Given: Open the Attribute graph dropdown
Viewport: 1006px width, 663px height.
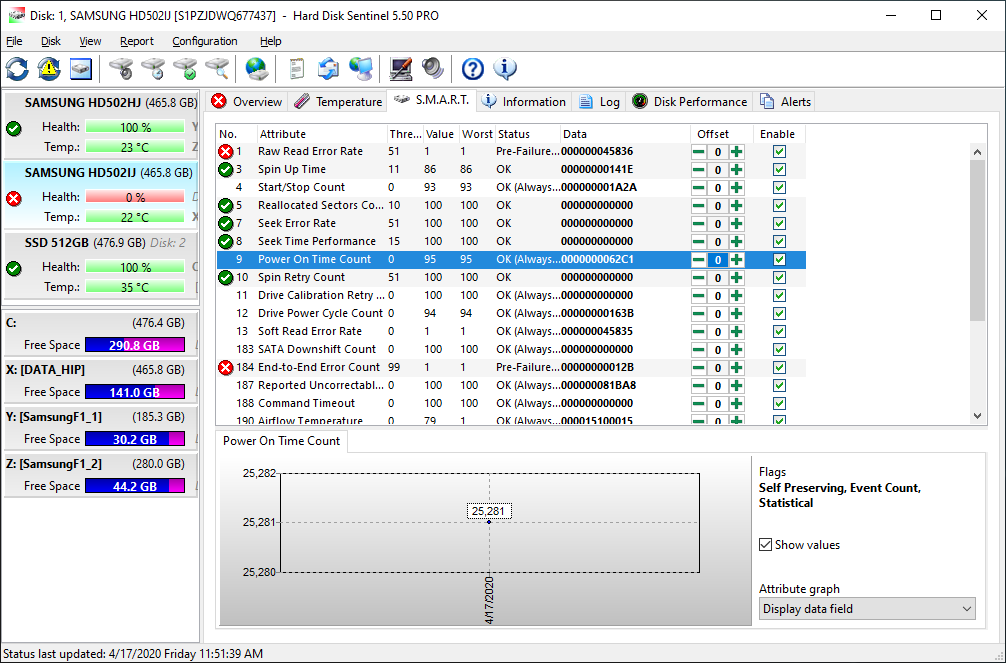Looking at the screenshot, I should tap(867, 609).
